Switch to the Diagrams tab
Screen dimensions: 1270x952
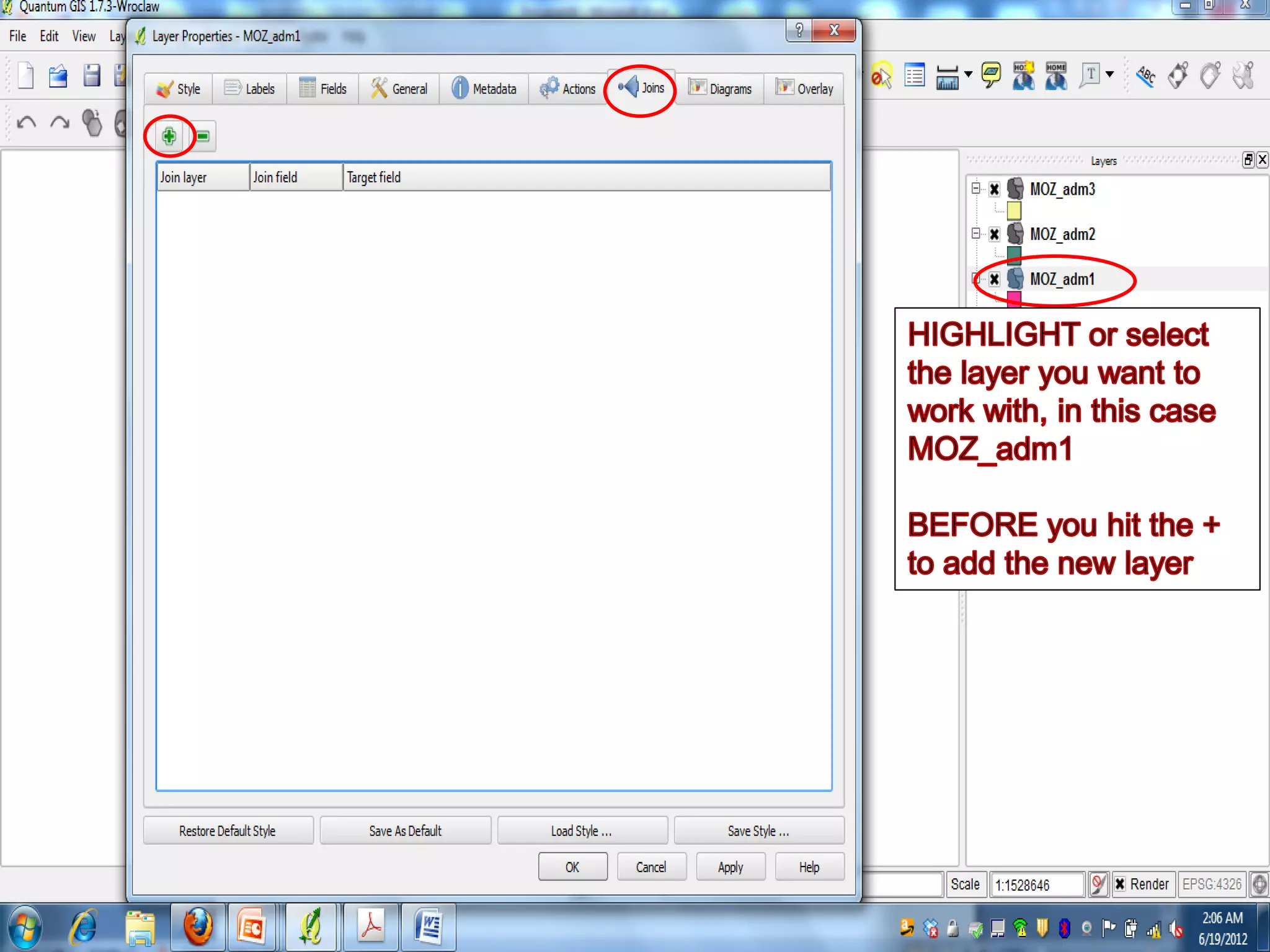720,89
